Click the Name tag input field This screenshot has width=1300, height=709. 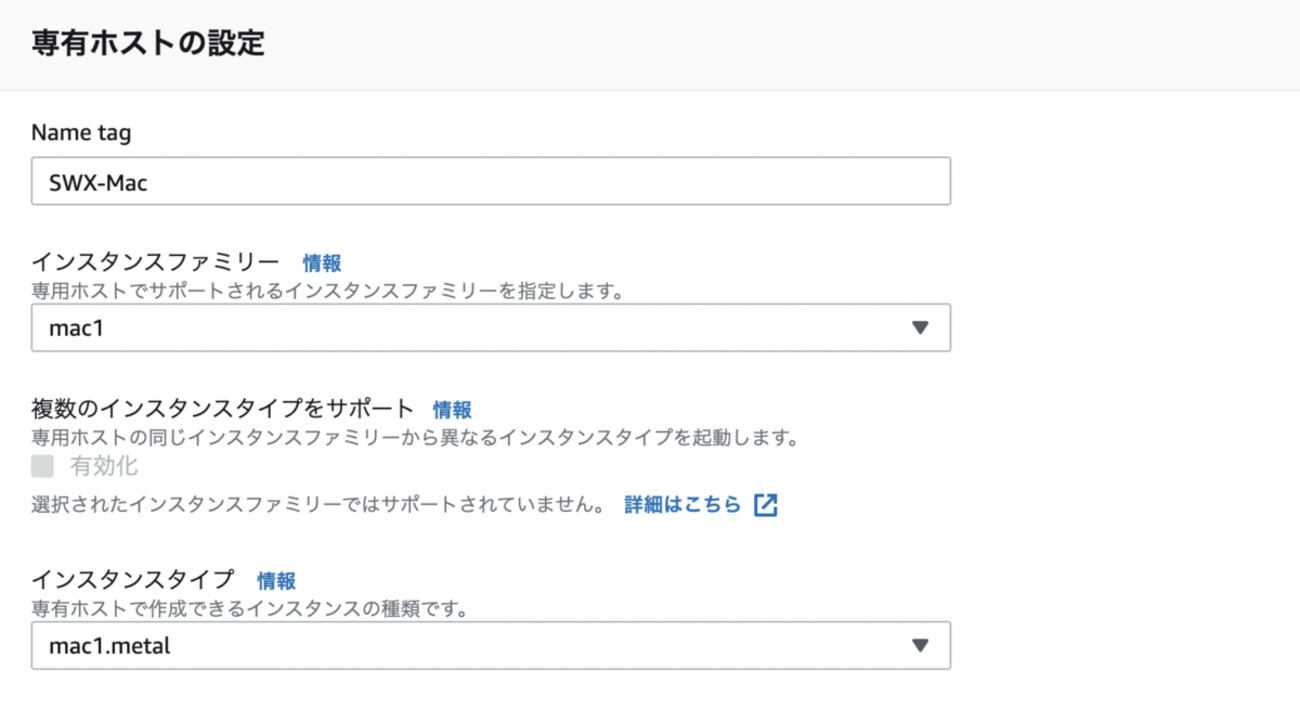[490, 182]
